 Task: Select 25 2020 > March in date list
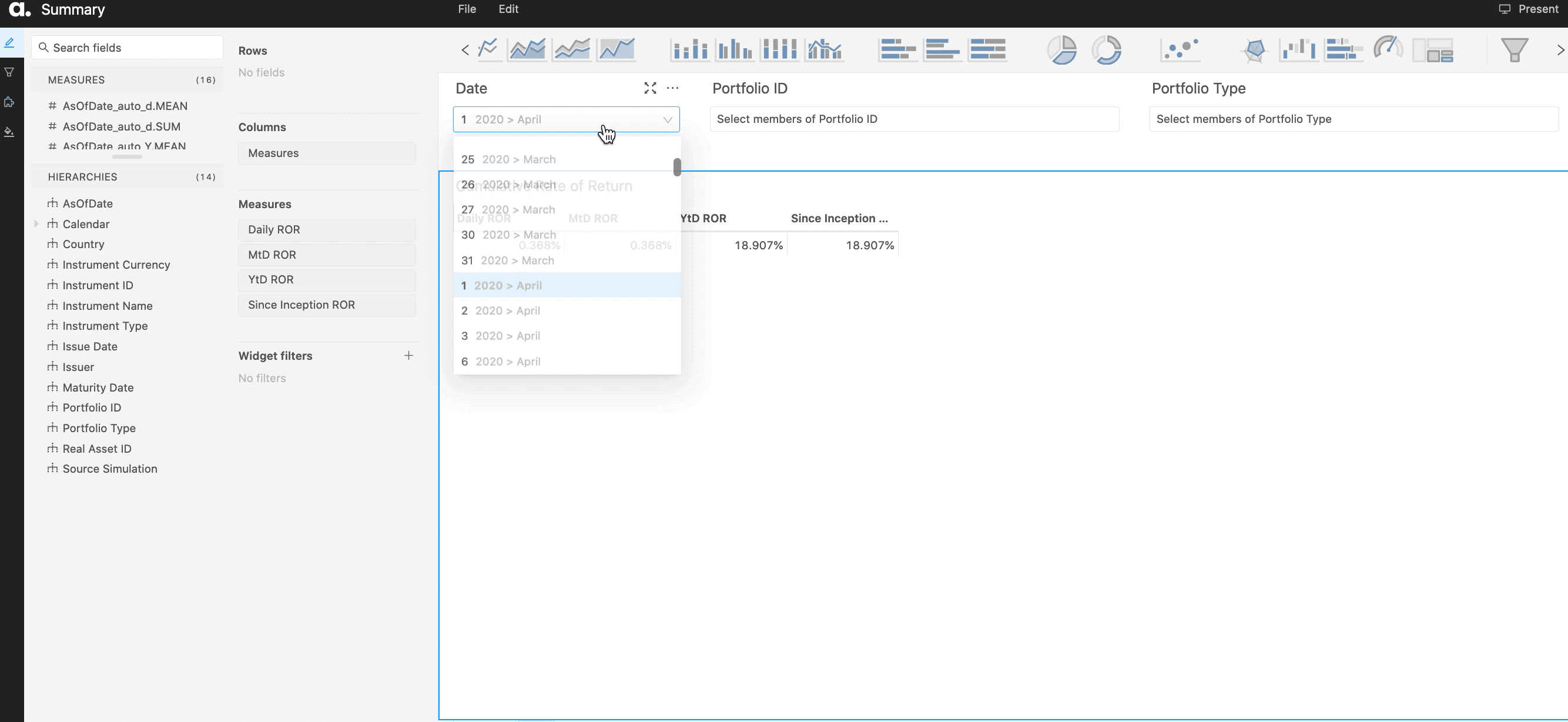[566, 159]
